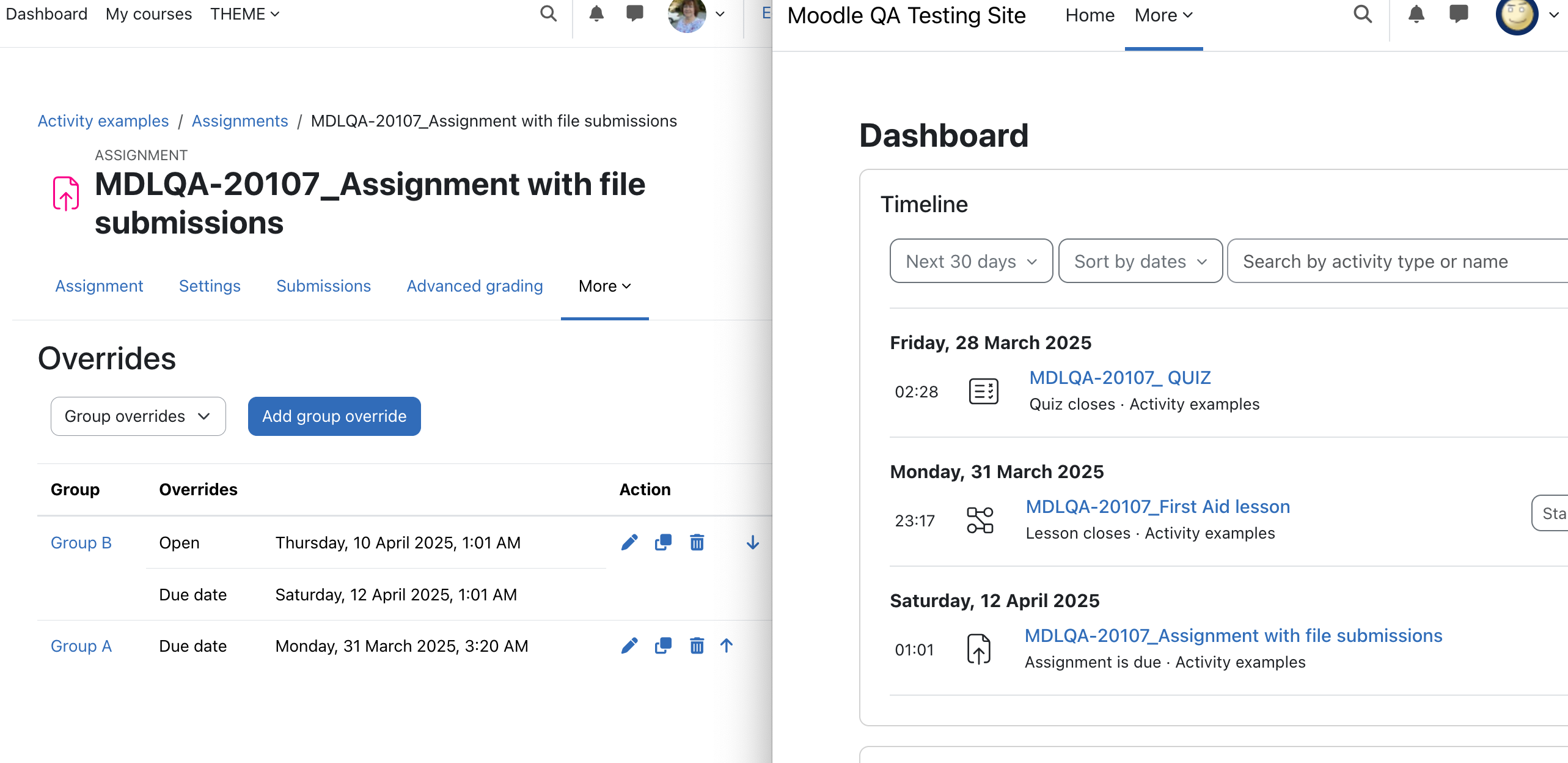The width and height of the screenshot is (1568, 763).
Task: Open MDLQA-20107_First Aid lesson link
Action: (x=1158, y=507)
